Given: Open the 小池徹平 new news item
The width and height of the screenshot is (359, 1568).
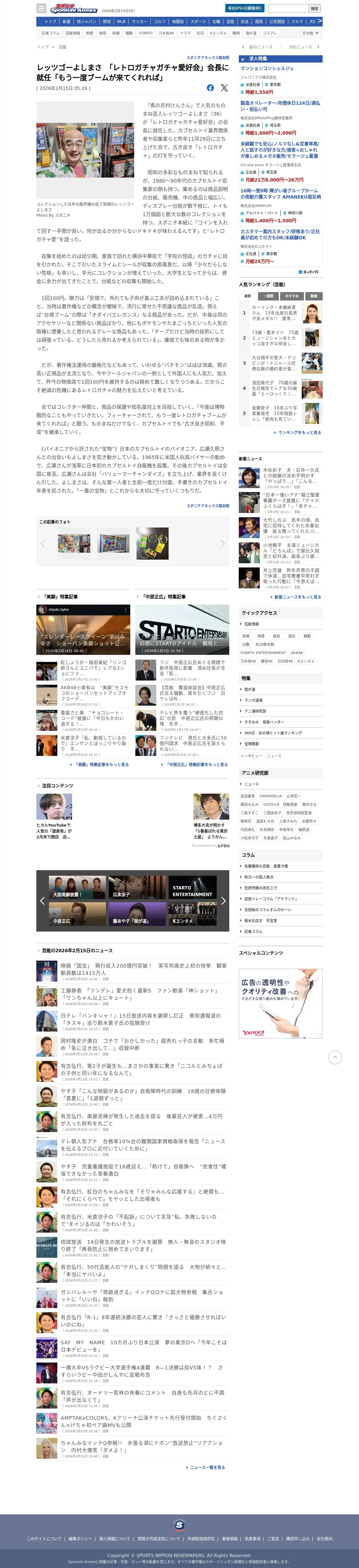Looking at the screenshot, I should point(280,553).
